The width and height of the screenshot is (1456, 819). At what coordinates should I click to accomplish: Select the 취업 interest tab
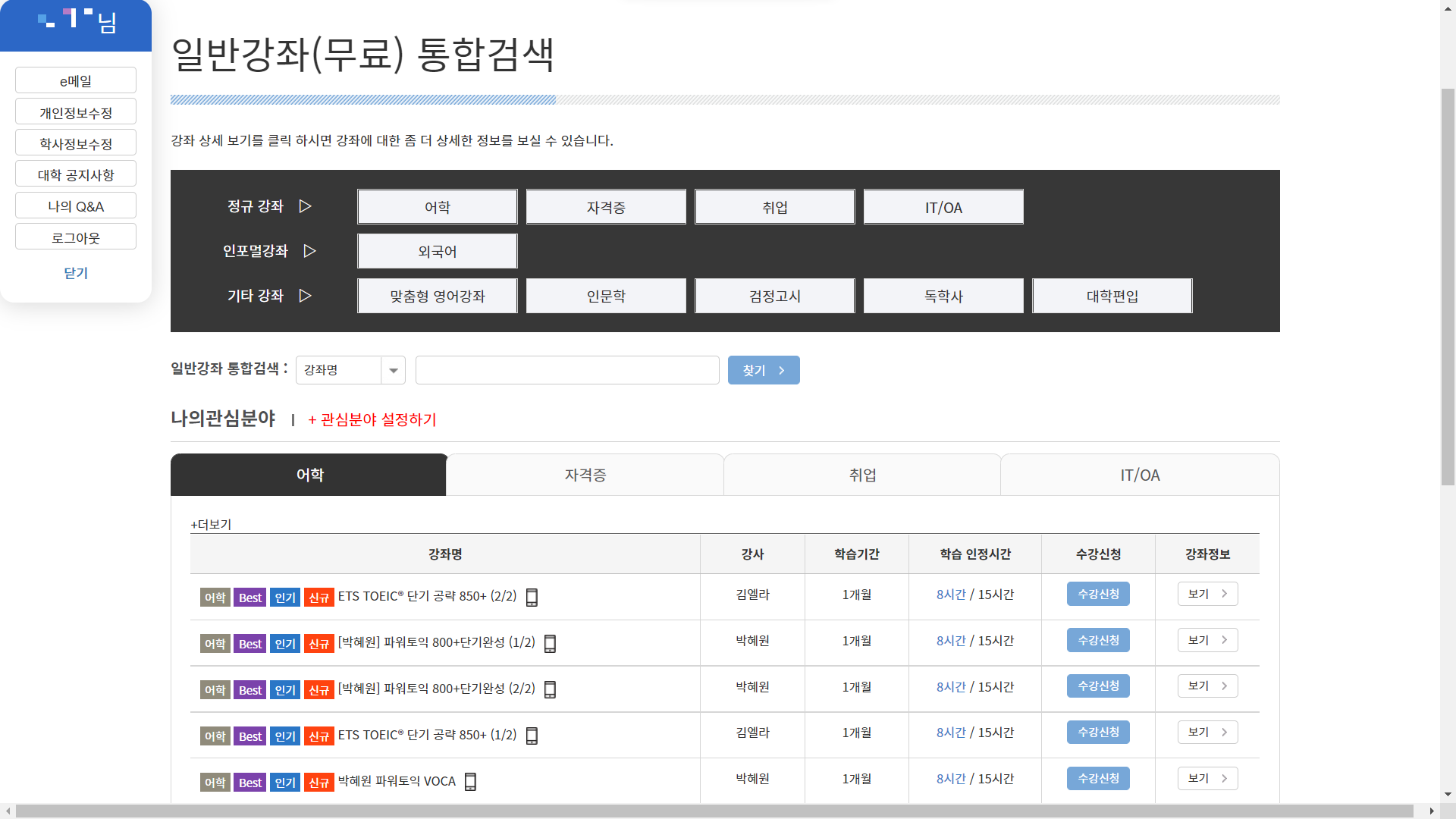[862, 475]
